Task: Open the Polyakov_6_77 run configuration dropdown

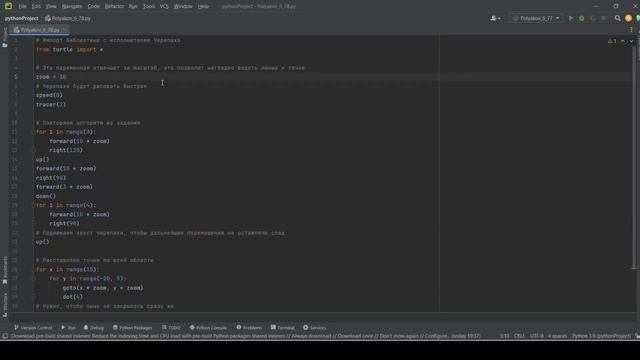Action: pyautogui.click(x=536, y=18)
